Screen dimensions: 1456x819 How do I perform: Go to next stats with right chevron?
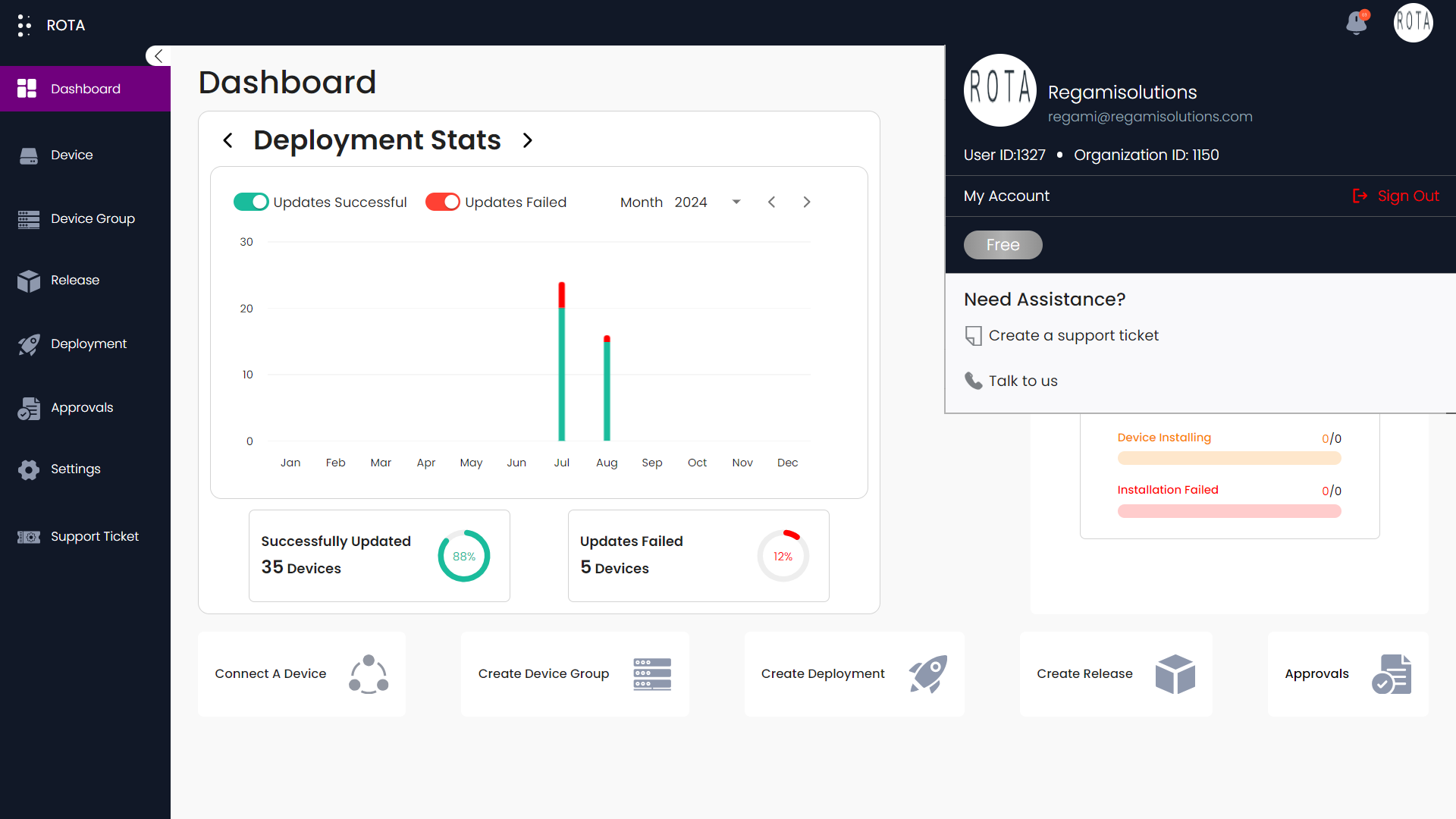[x=528, y=140]
